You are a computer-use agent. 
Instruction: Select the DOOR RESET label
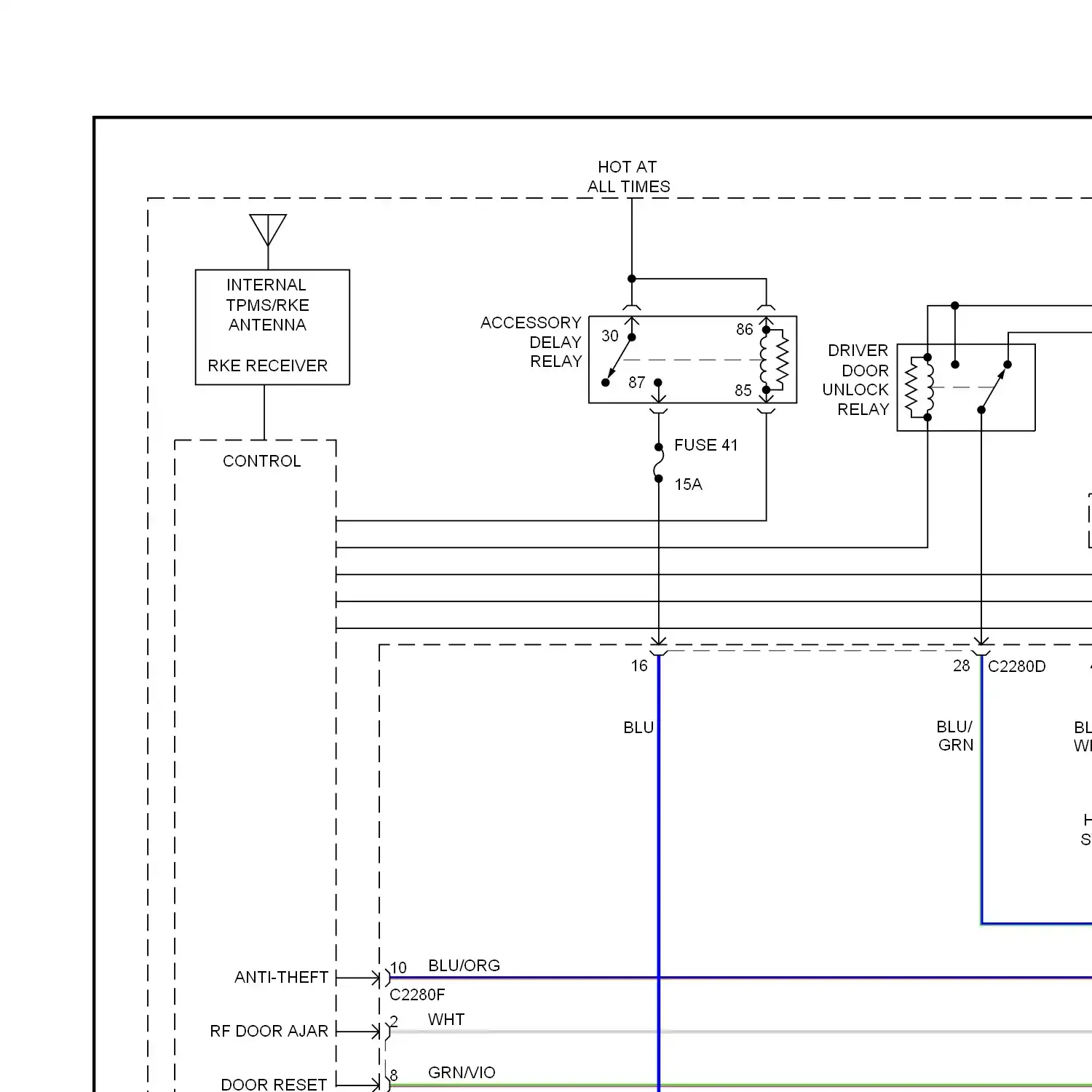tap(274, 1085)
